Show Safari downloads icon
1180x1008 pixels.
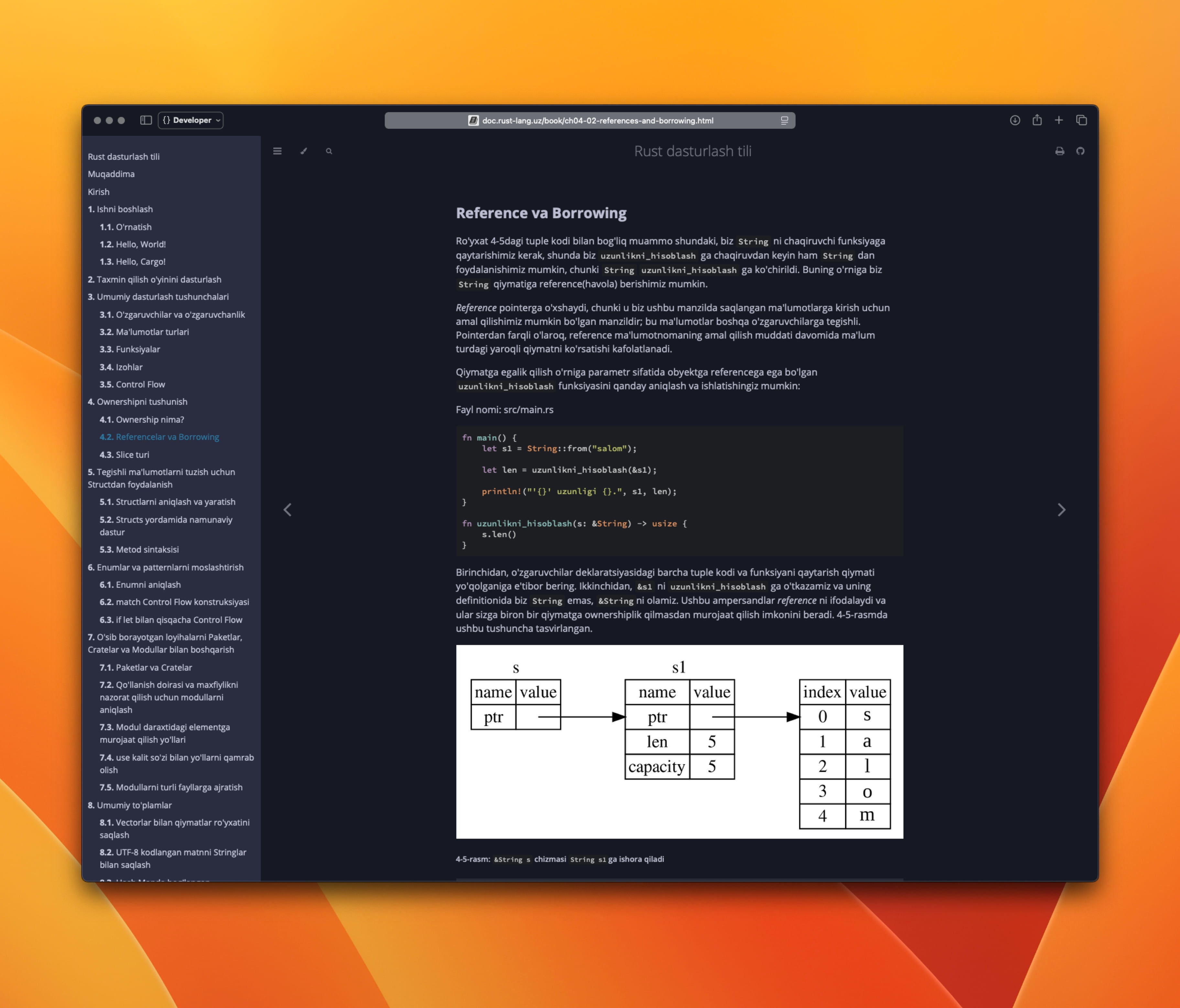(1015, 120)
